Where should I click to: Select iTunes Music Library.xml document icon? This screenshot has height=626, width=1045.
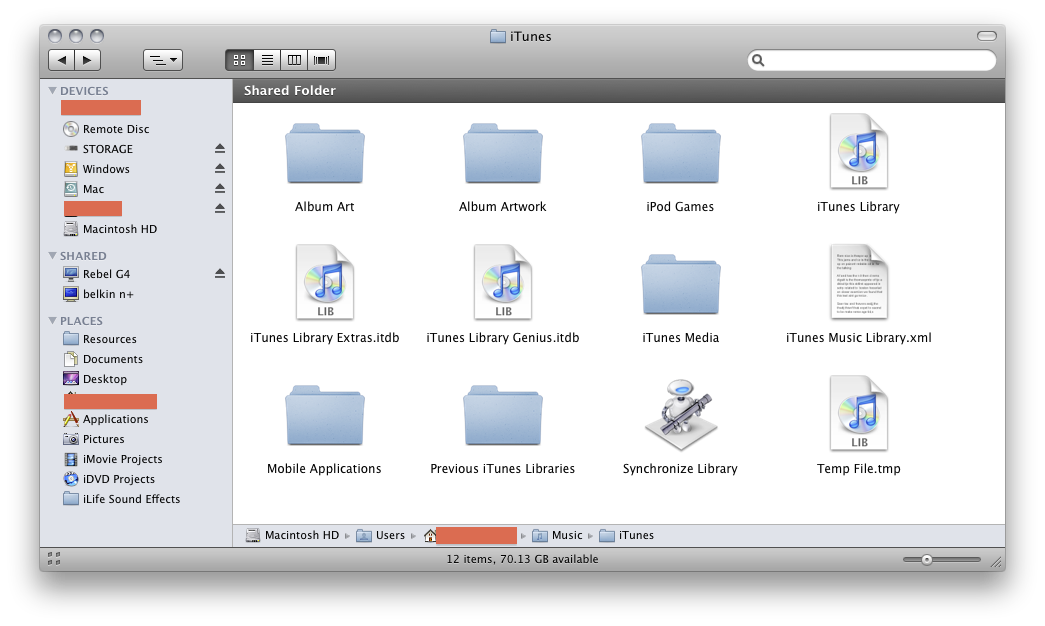[859, 282]
